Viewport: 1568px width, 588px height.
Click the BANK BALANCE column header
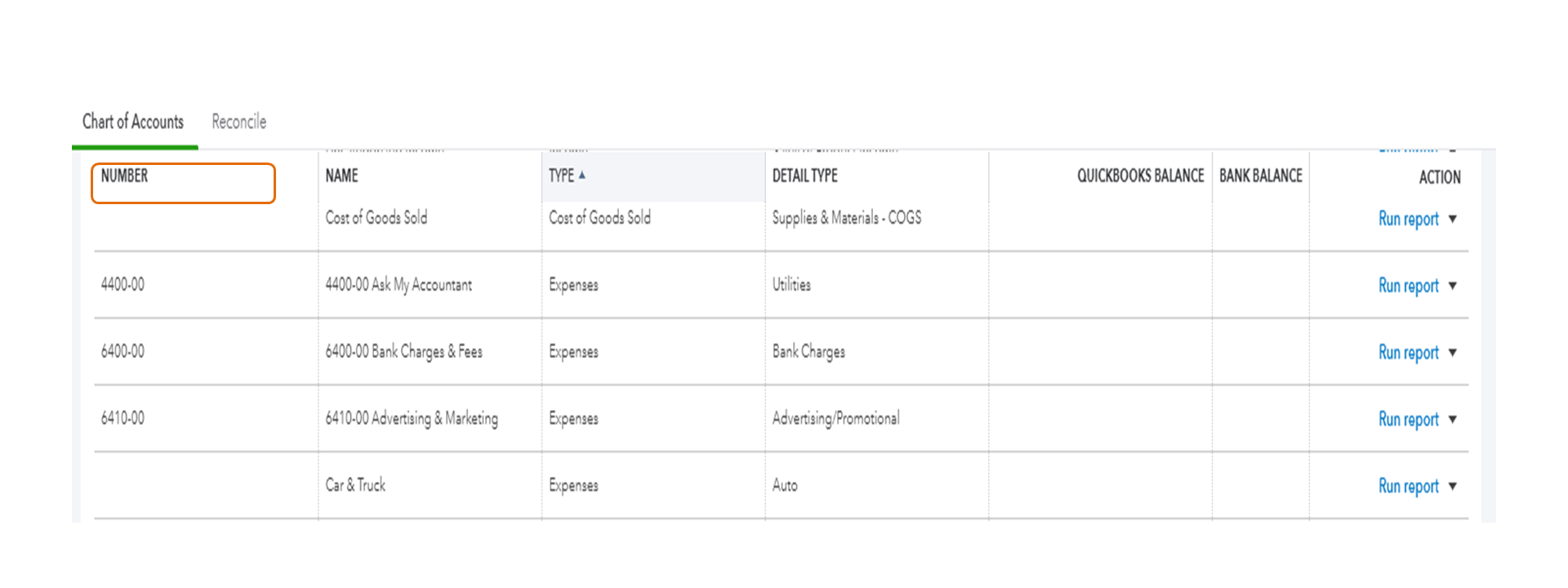coord(1260,176)
